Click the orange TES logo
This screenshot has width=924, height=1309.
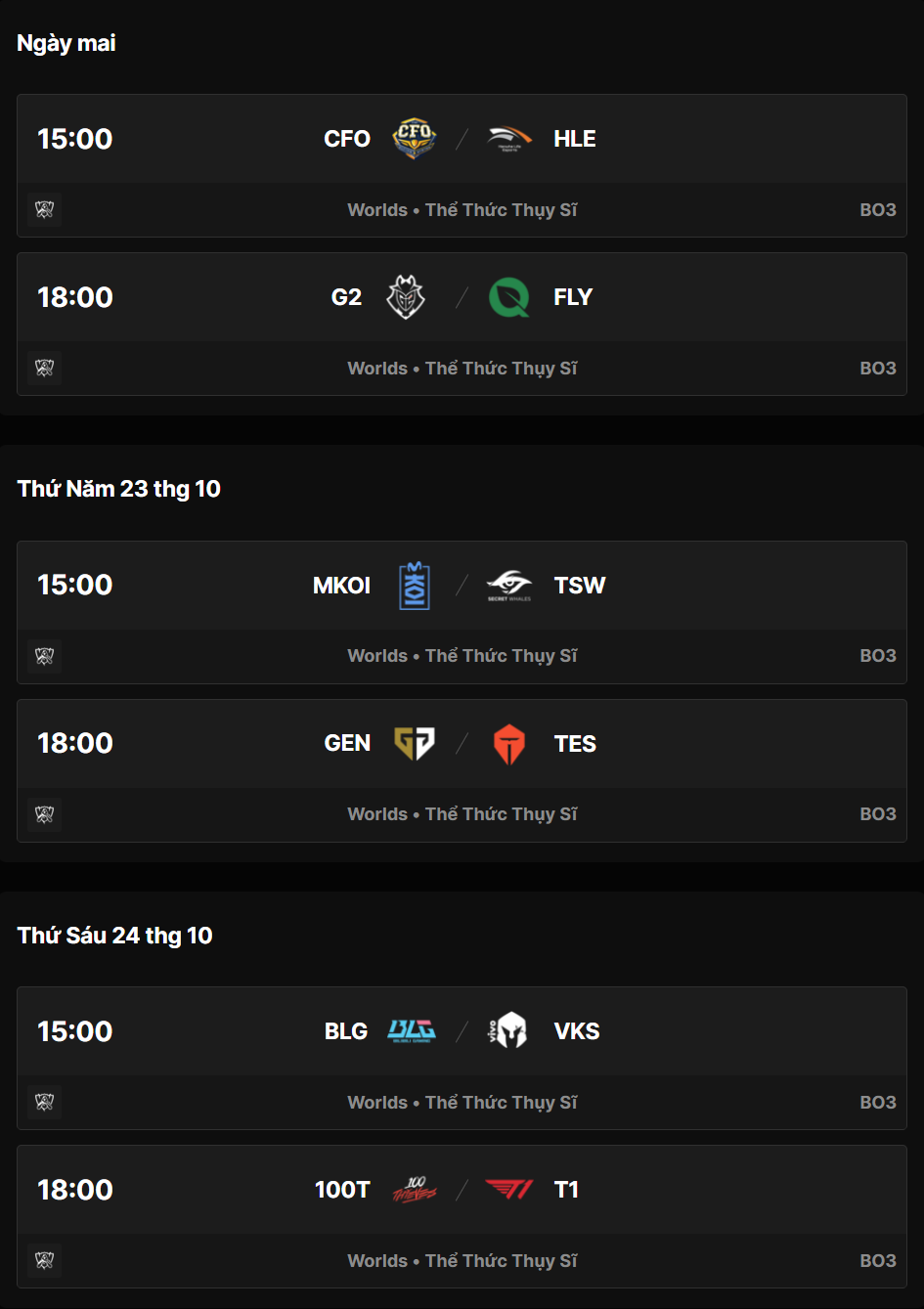(509, 744)
